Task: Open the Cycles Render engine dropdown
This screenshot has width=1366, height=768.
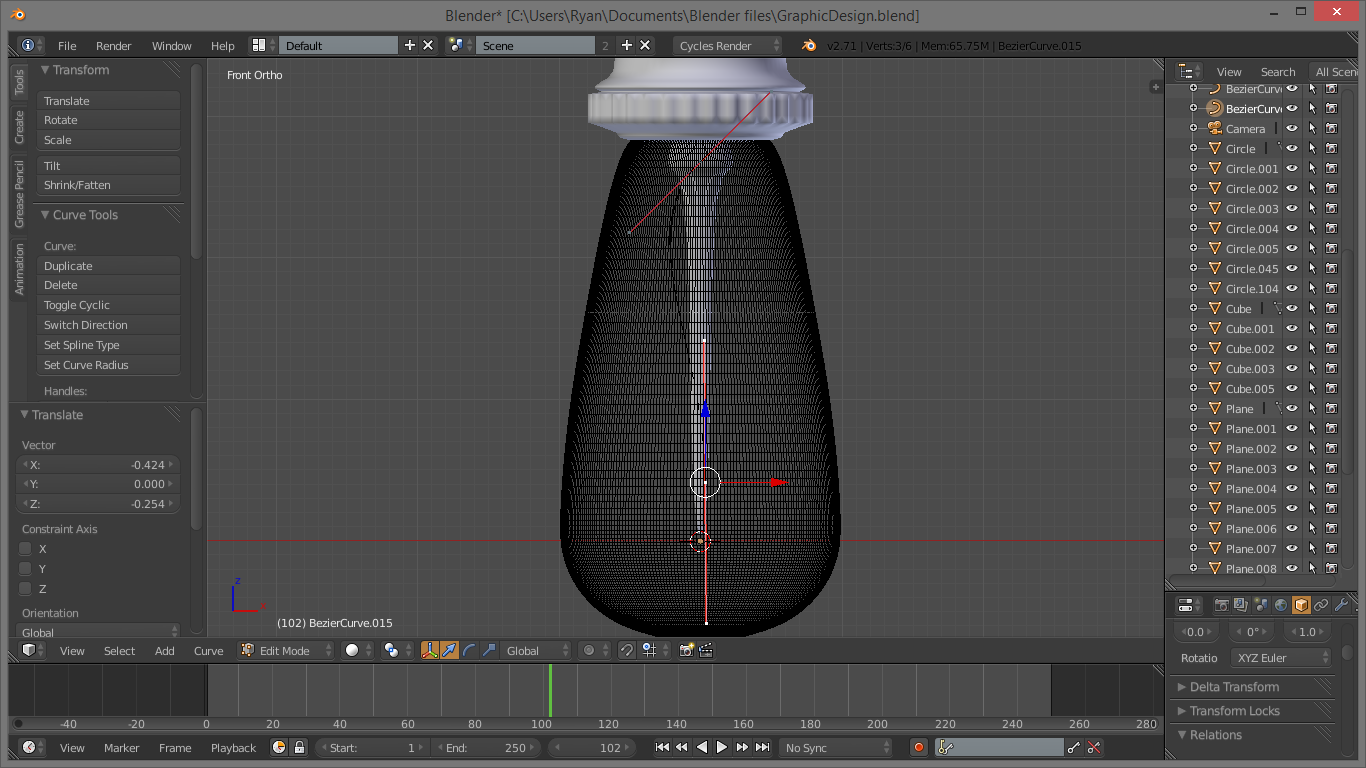Action: pos(727,45)
